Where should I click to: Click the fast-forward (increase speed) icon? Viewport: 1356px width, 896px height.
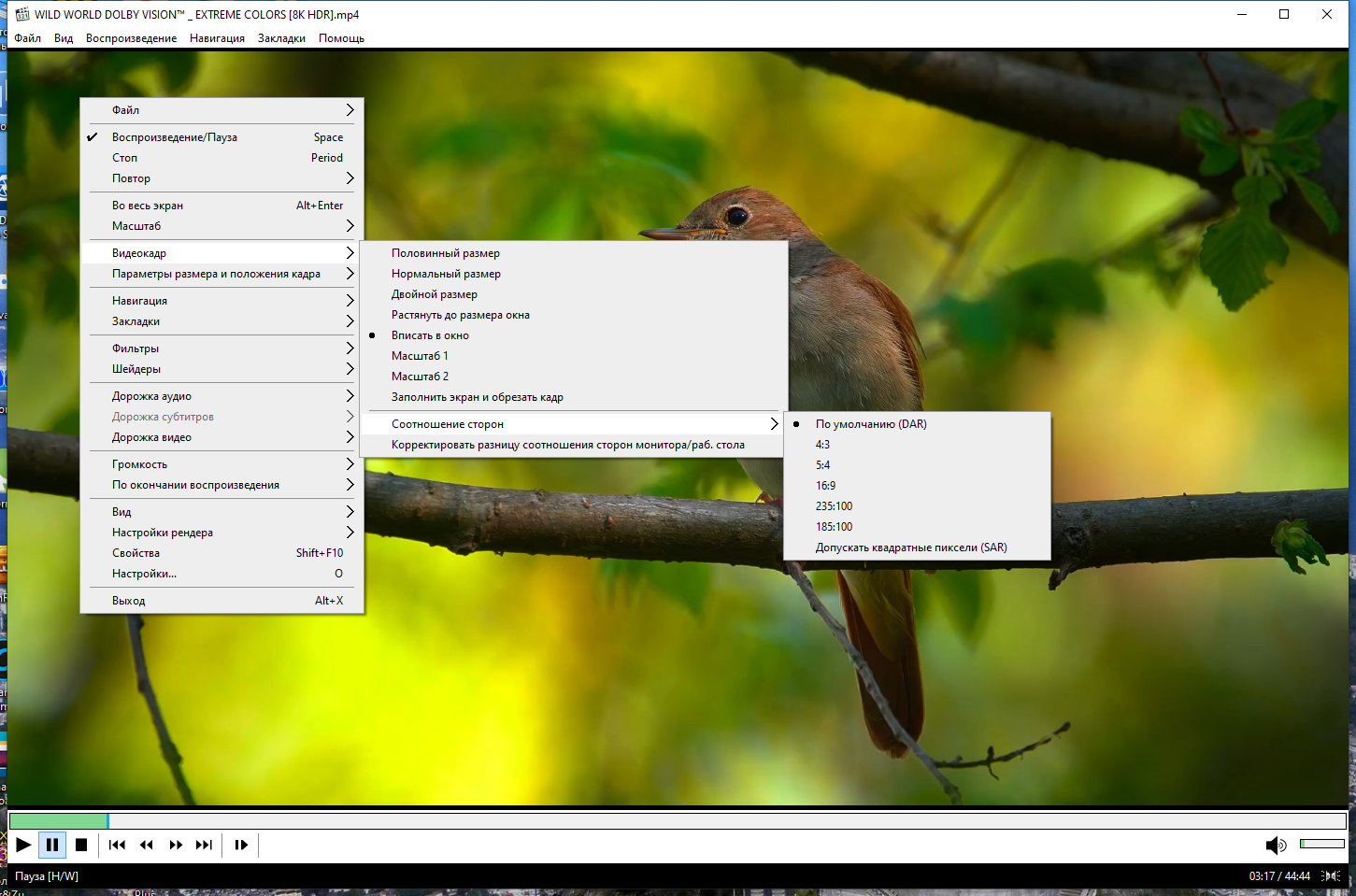click(x=176, y=846)
